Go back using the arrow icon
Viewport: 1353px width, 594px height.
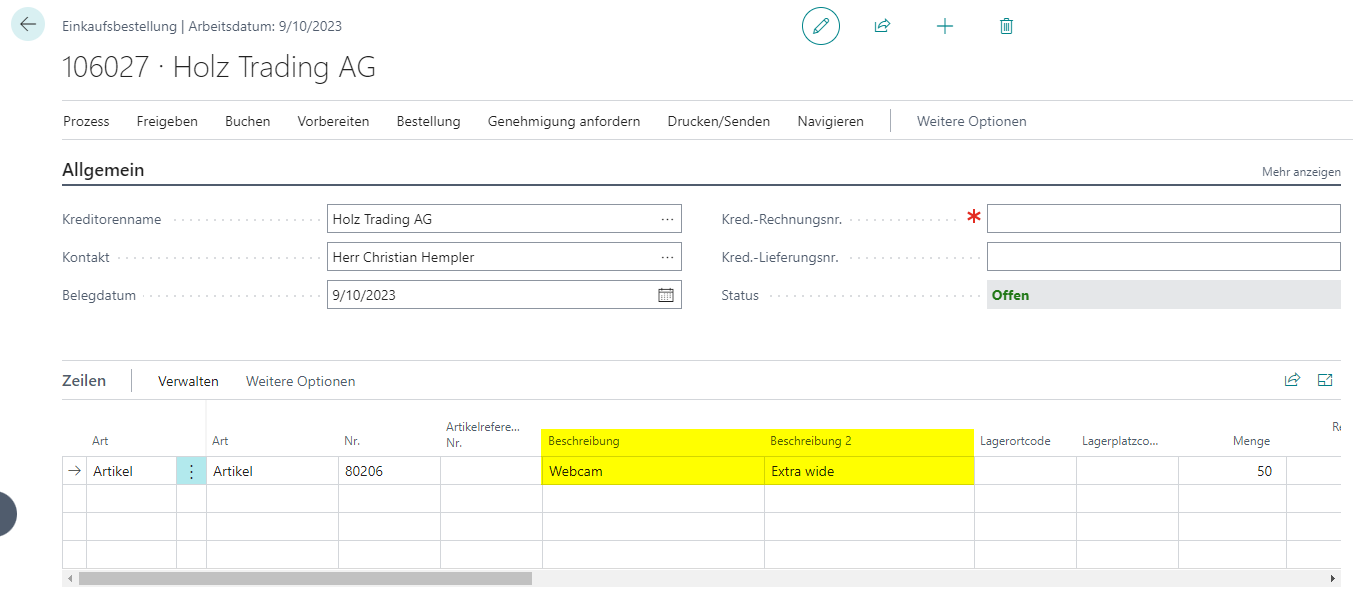[x=27, y=25]
